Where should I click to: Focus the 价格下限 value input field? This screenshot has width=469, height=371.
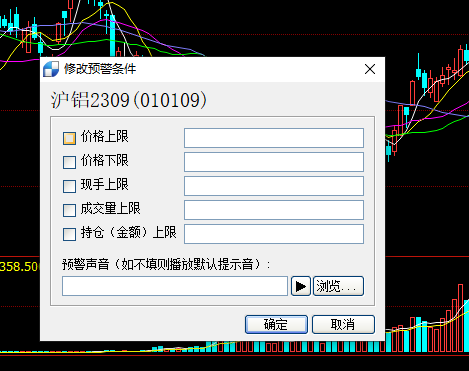point(274,162)
